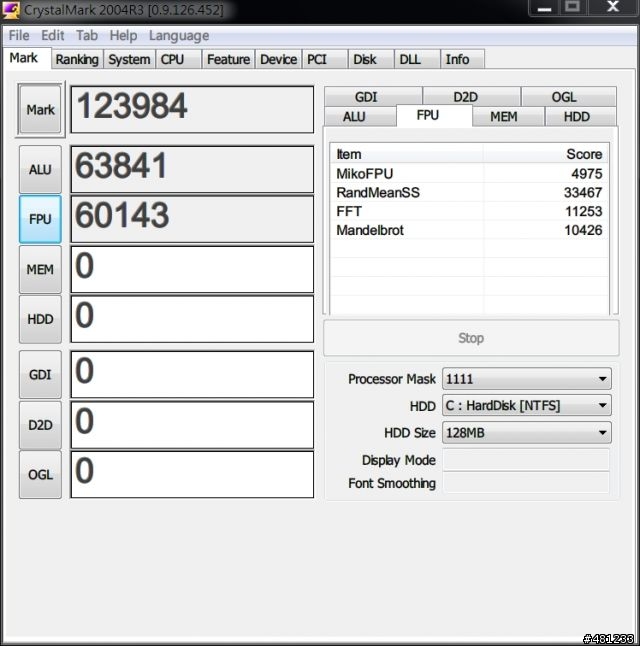Click the Item column header

407,154
